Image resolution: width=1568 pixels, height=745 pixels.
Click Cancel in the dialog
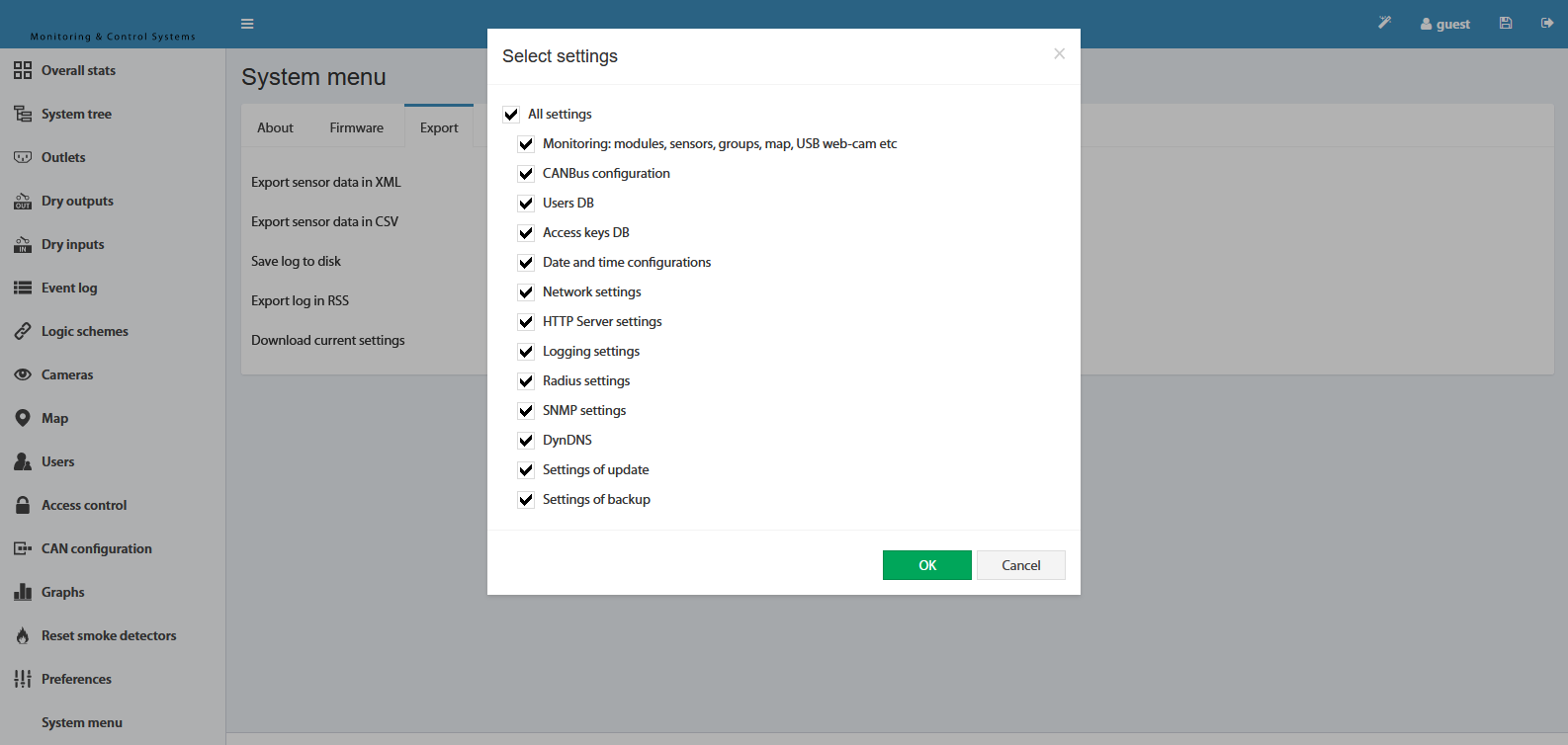(1021, 565)
